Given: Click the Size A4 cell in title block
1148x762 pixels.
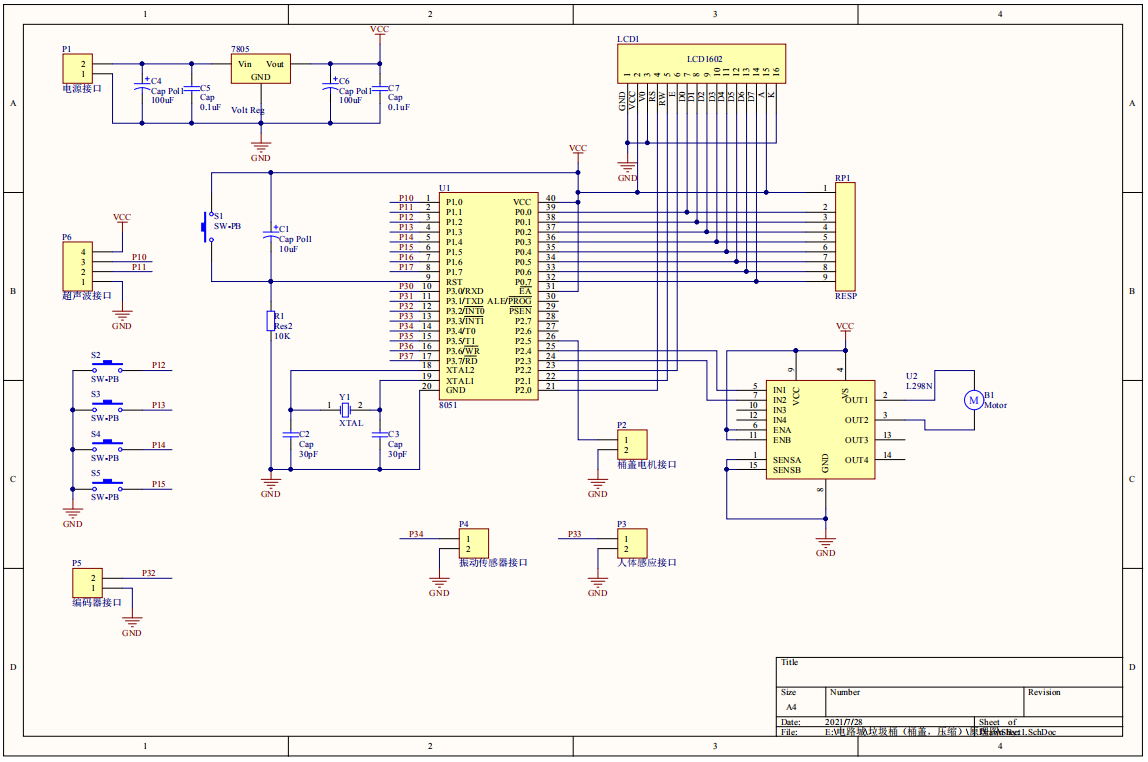Looking at the screenshot, I should click(x=800, y=701).
